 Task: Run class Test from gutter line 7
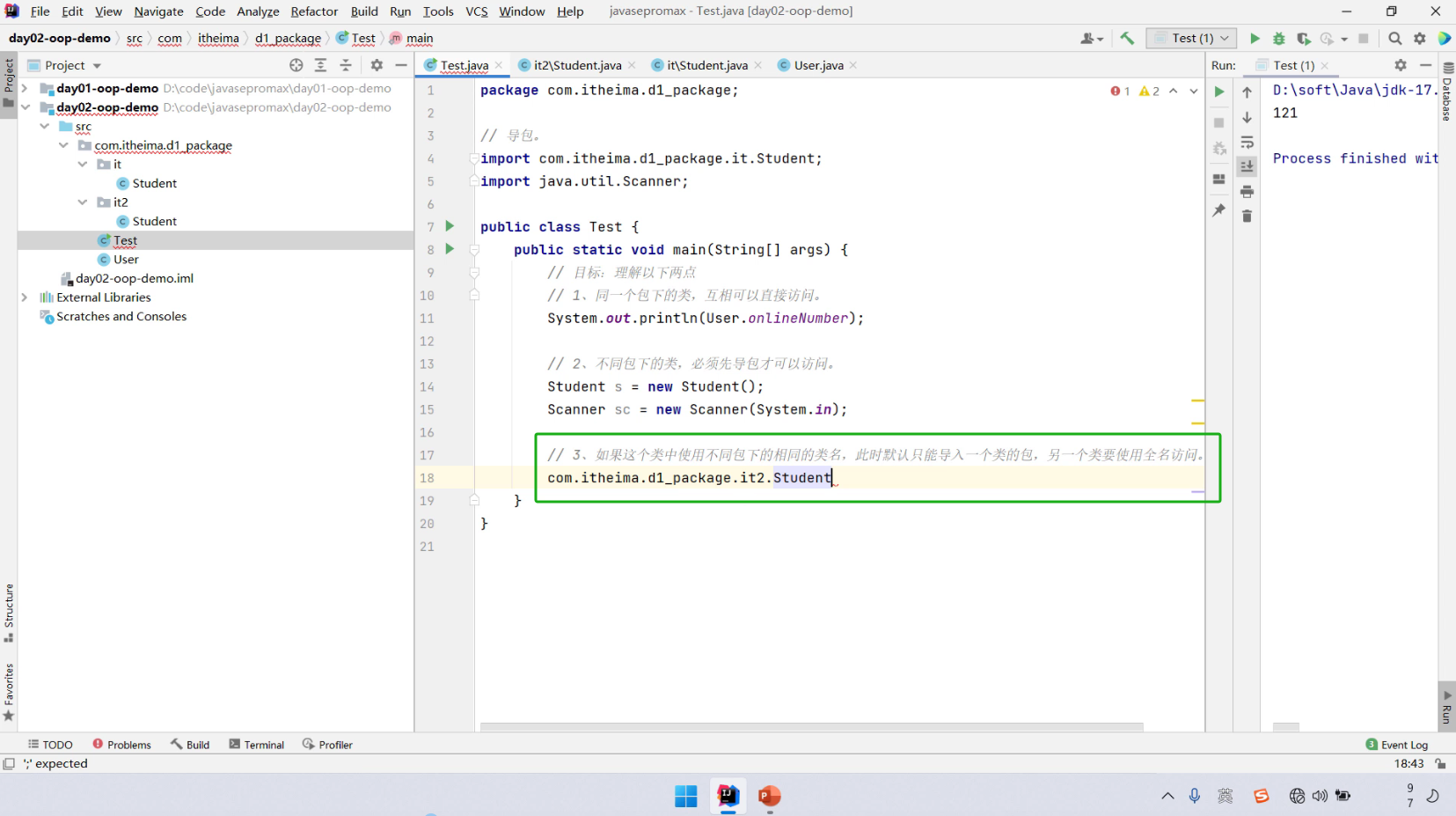pyautogui.click(x=450, y=226)
